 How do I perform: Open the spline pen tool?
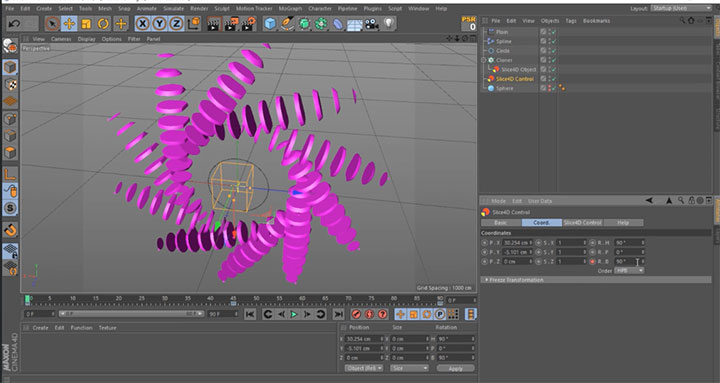(x=287, y=24)
